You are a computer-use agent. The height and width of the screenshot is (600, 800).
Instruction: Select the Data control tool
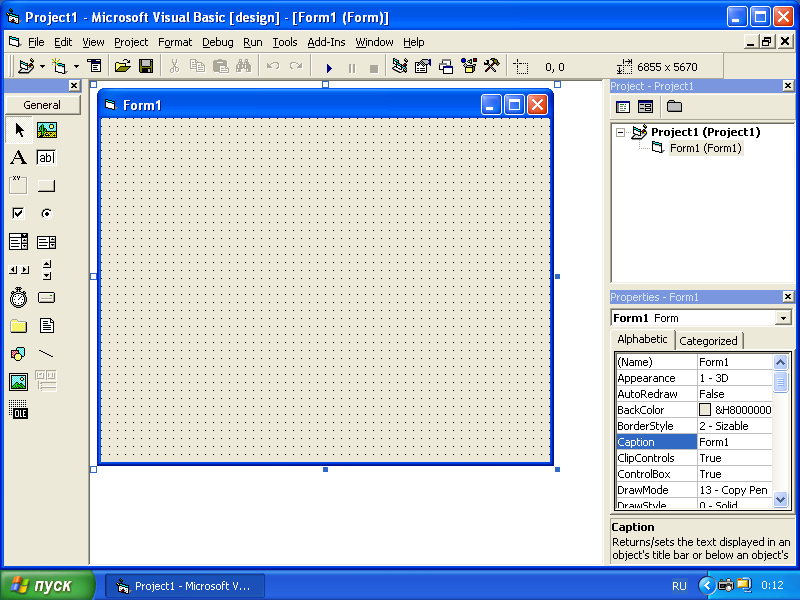(x=46, y=382)
